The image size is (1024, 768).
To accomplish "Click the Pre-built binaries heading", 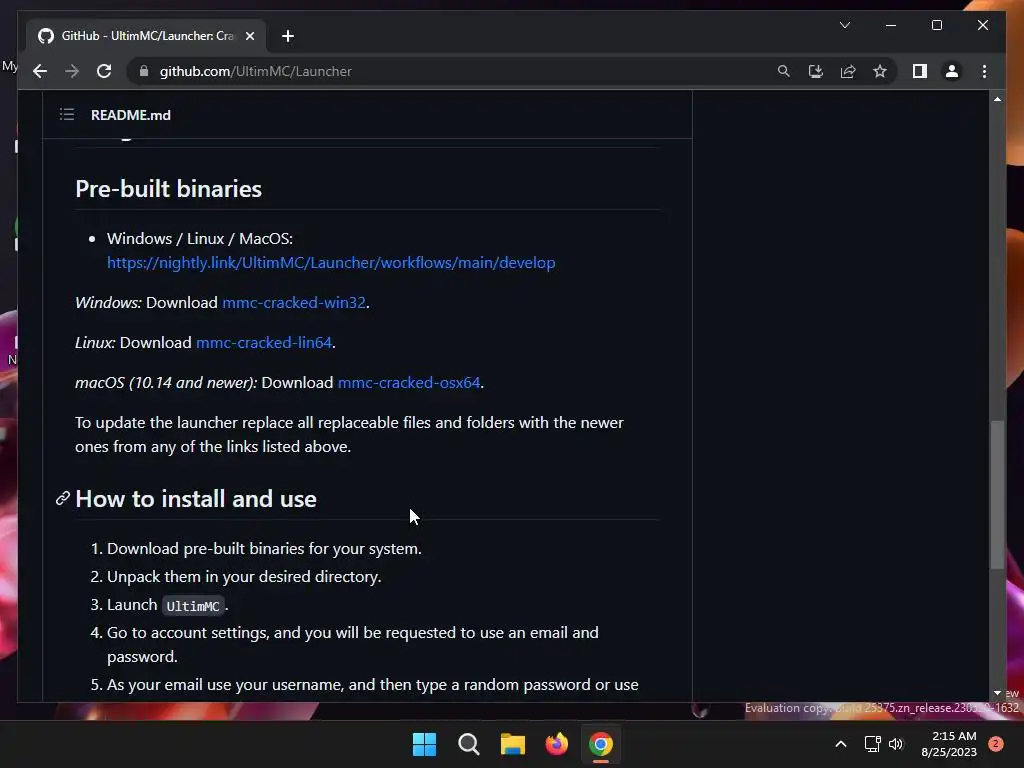I will point(168,189).
